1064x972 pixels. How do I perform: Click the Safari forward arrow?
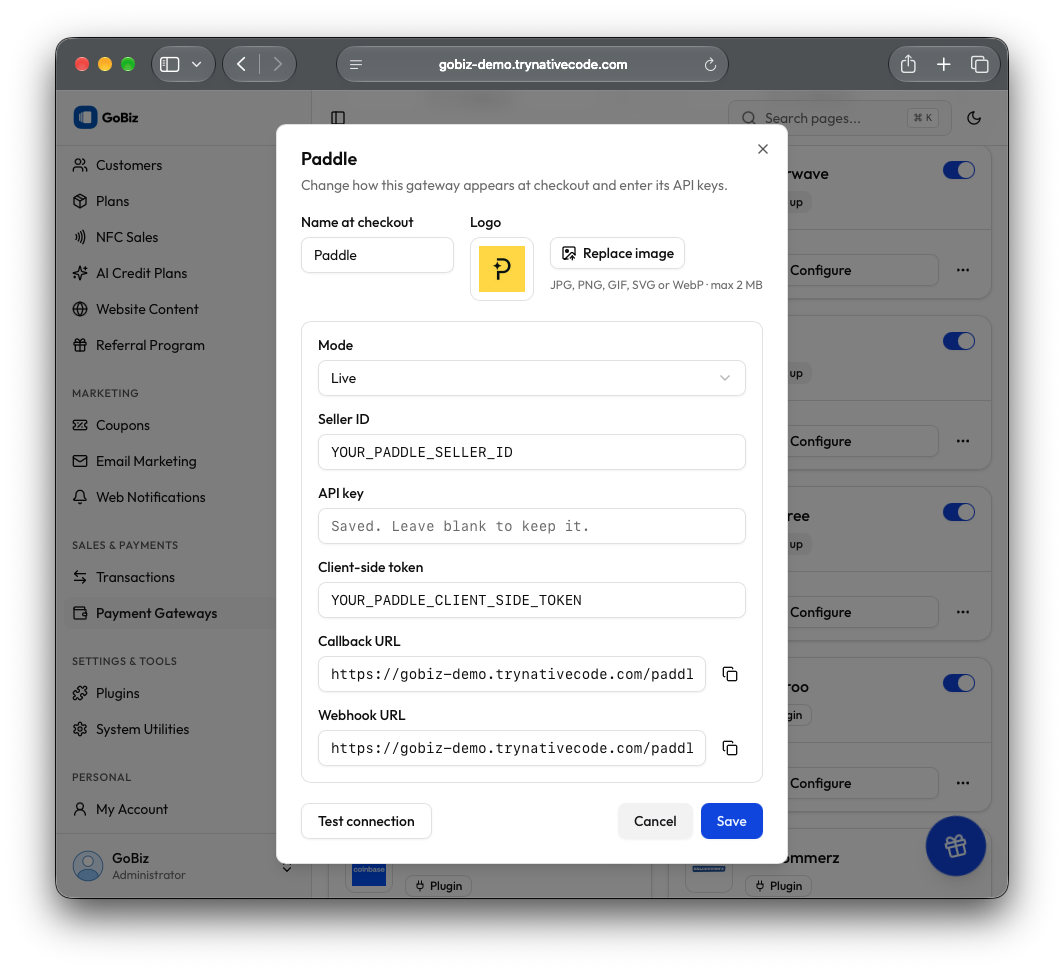pyautogui.click(x=278, y=64)
